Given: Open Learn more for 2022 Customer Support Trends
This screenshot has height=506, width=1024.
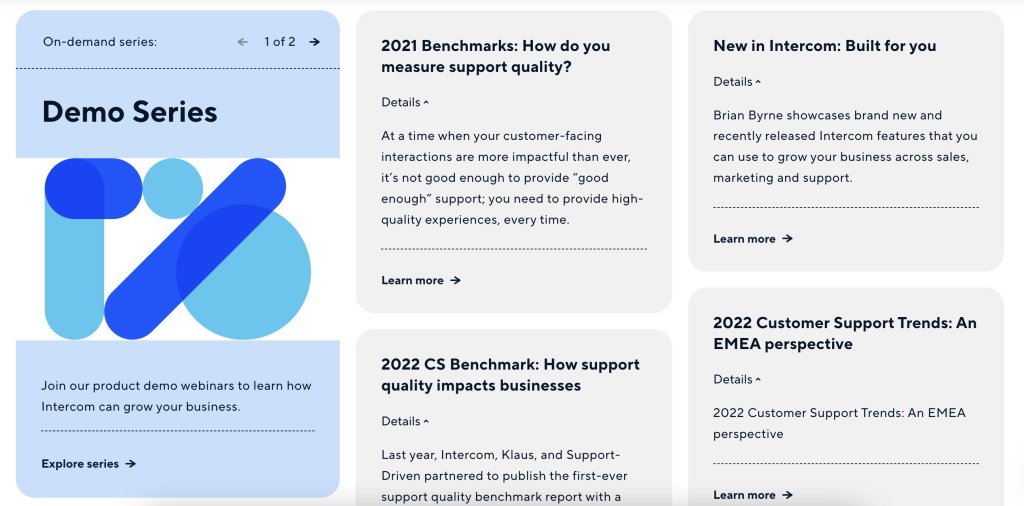Looking at the screenshot, I should [x=753, y=495].
